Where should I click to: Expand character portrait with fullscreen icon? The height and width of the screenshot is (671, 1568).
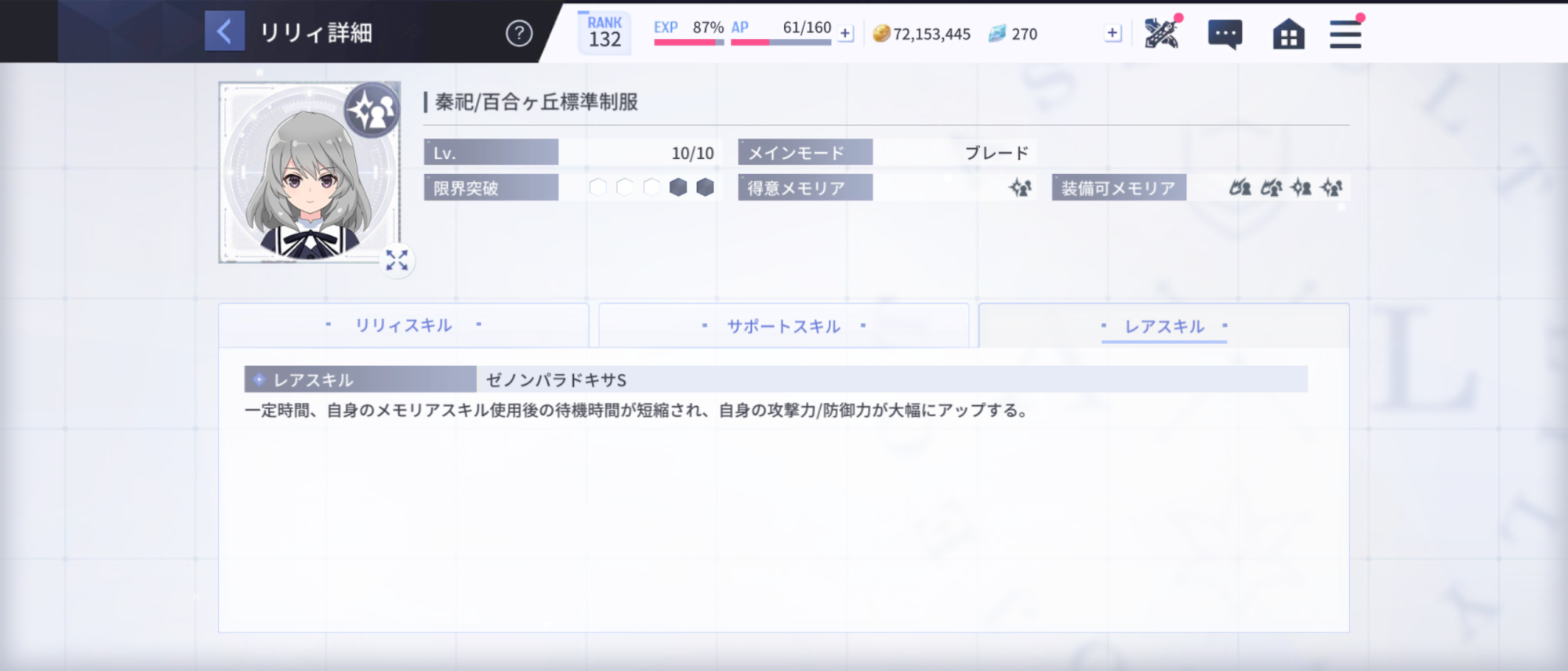(397, 260)
